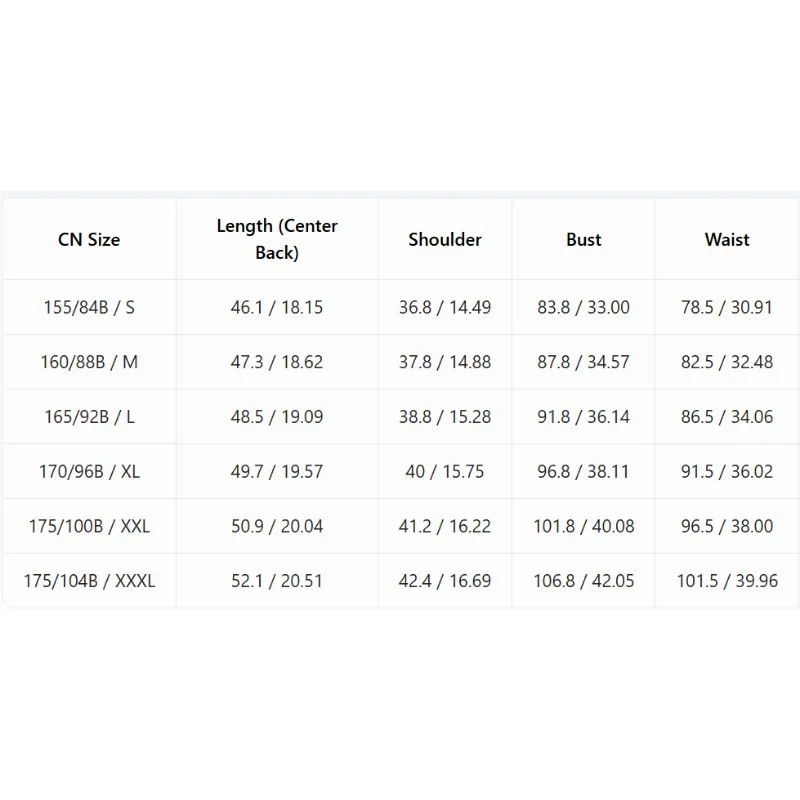The image size is (800, 800).
Task: Click the 170/96B / XL size cell
Action: point(89,471)
